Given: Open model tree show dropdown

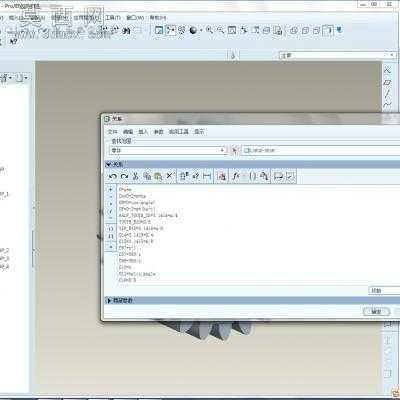Looking at the screenshot, I should pos(6,78).
